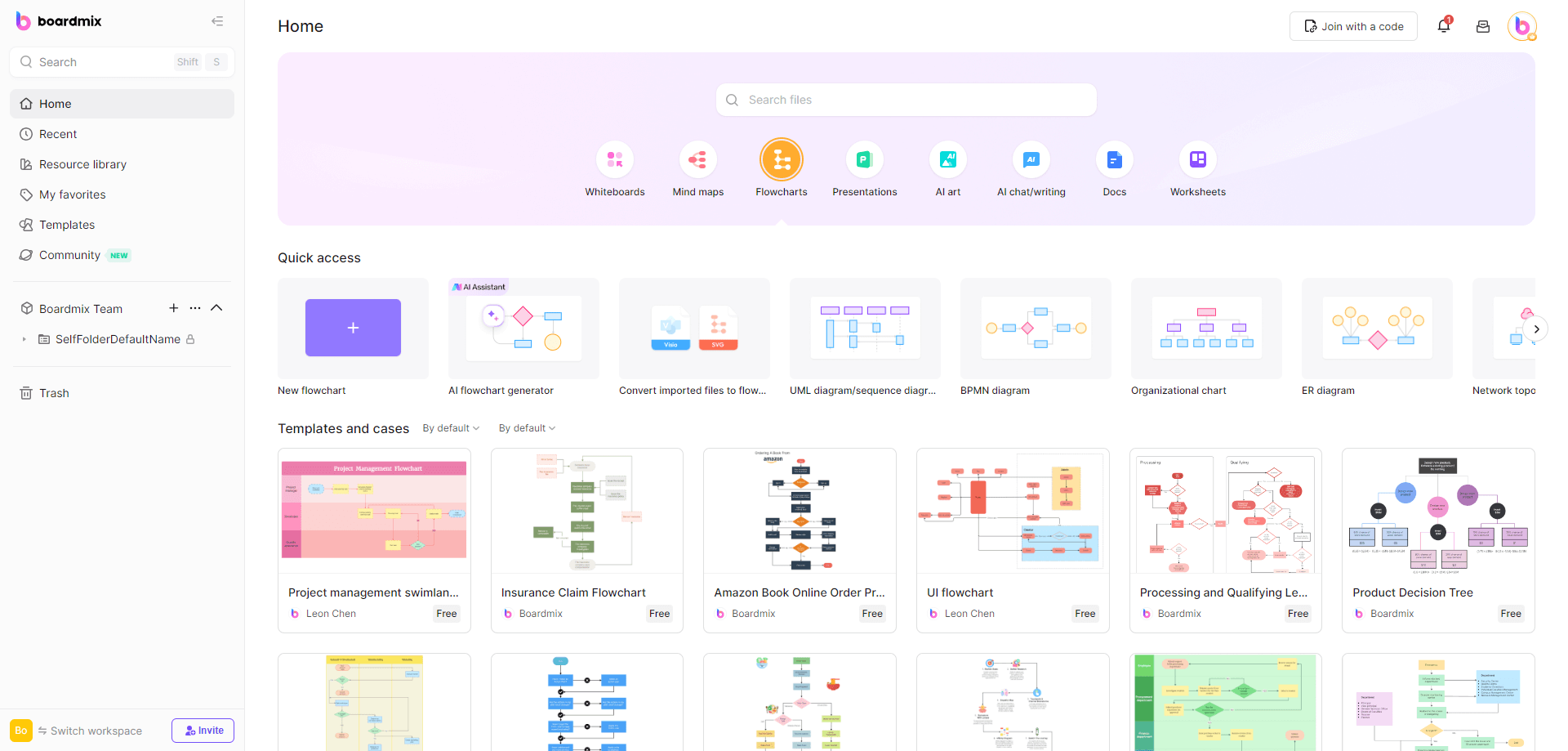1568x751 pixels.
Task: Open Recent in sidebar
Action: point(122,134)
